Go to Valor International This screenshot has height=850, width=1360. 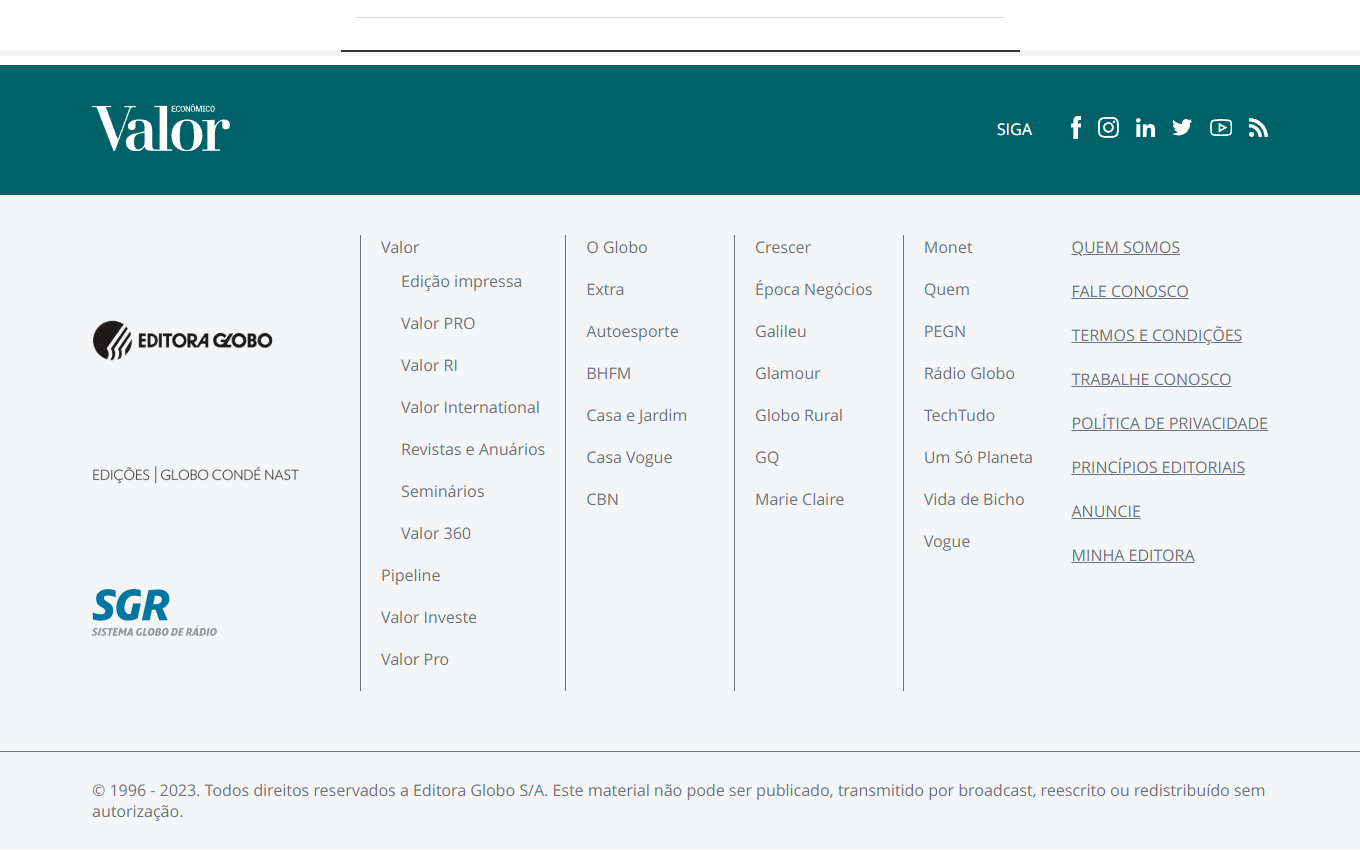(470, 408)
